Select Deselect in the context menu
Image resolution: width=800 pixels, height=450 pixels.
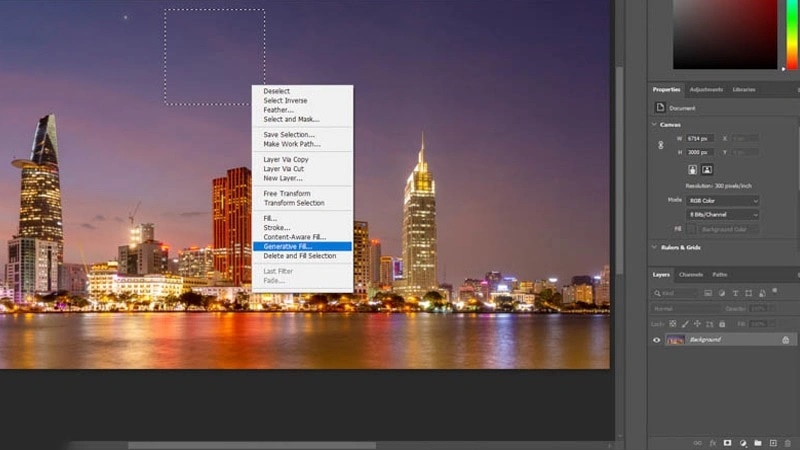[x=277, y=91]
